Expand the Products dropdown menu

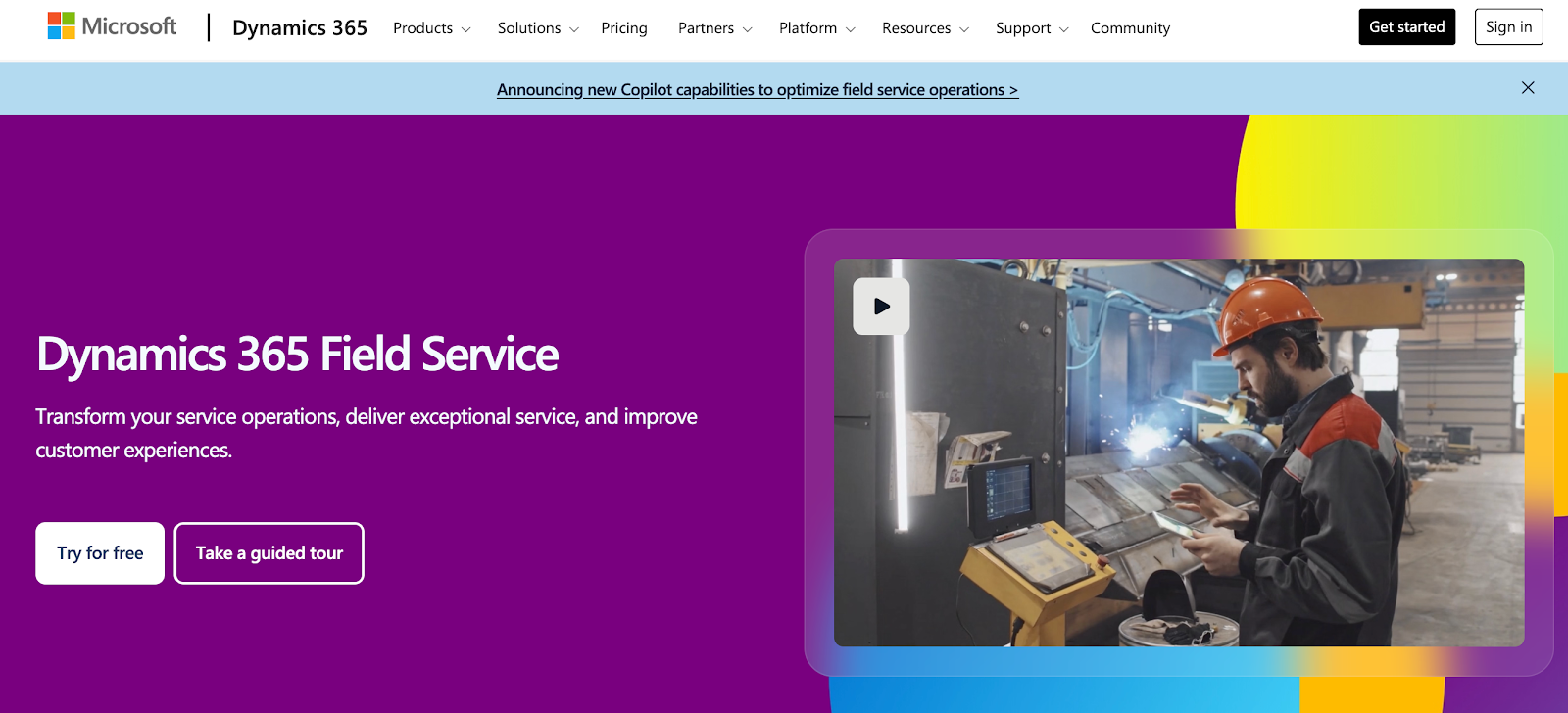432,28
